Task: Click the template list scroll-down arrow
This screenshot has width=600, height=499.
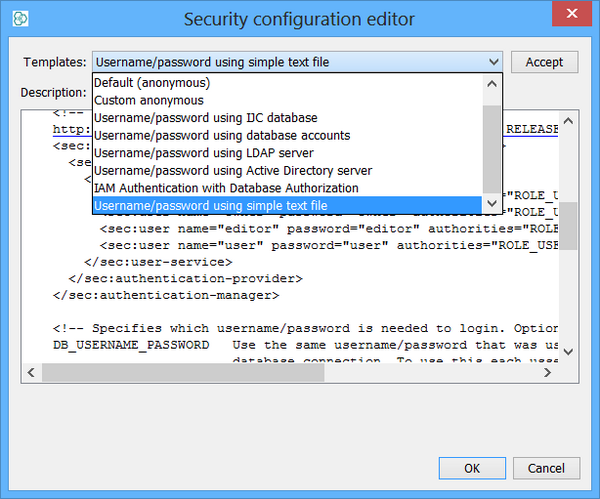Action: click(491, 204)
